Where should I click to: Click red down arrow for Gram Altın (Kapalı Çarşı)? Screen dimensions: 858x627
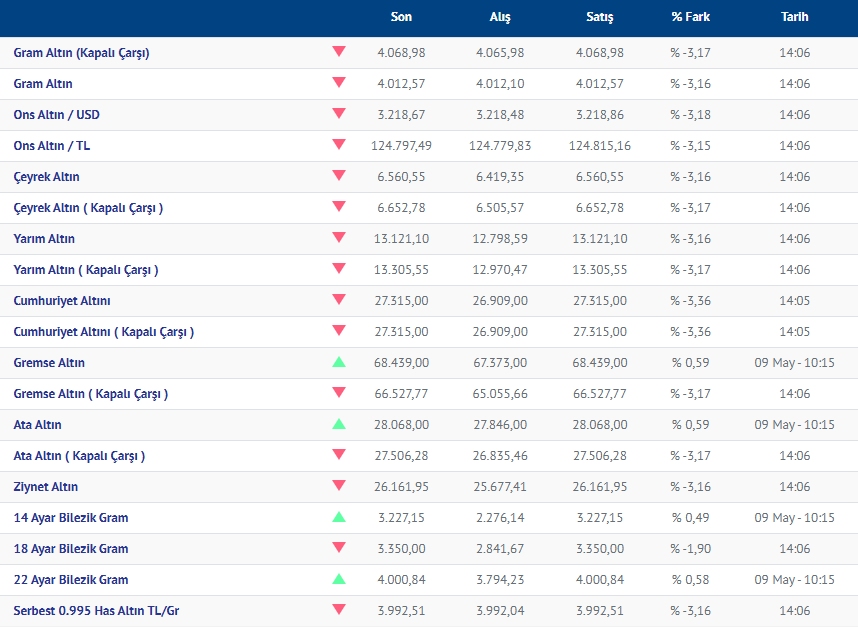click(339, 51)
